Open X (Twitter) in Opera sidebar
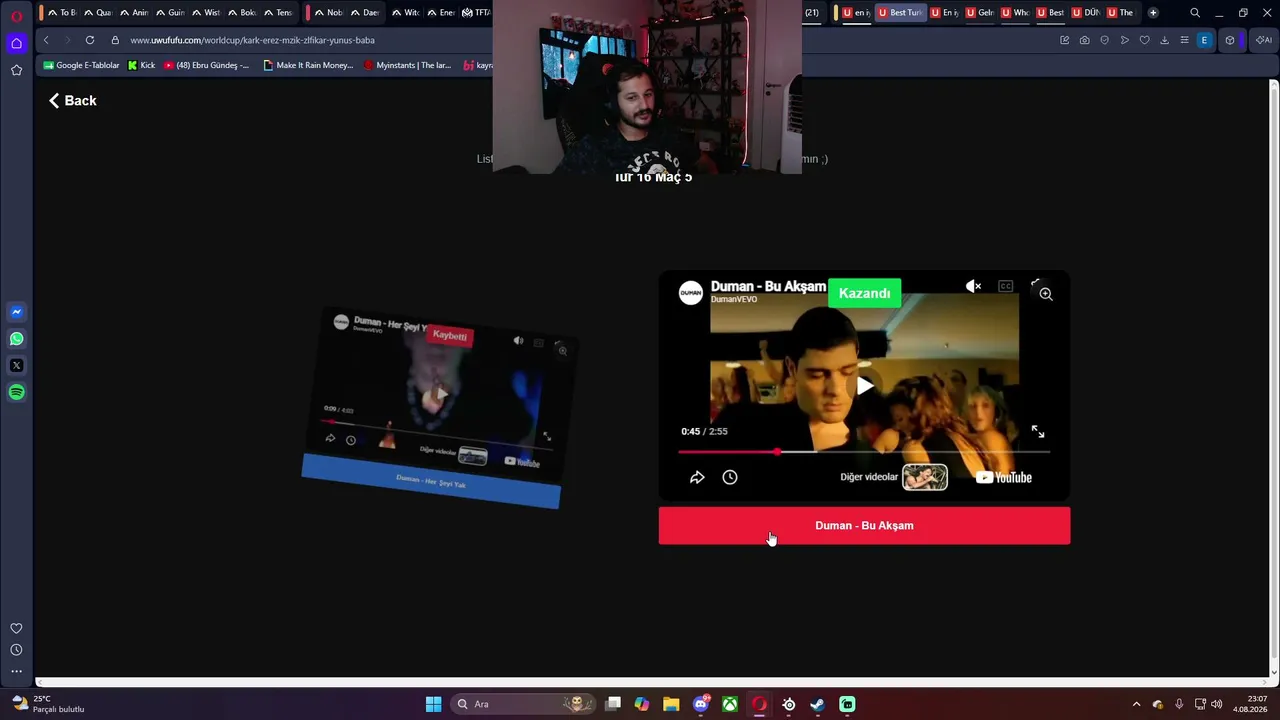The width and height of the screenshot is (1280, 720). pyautogui.click(x=16, y=366)
